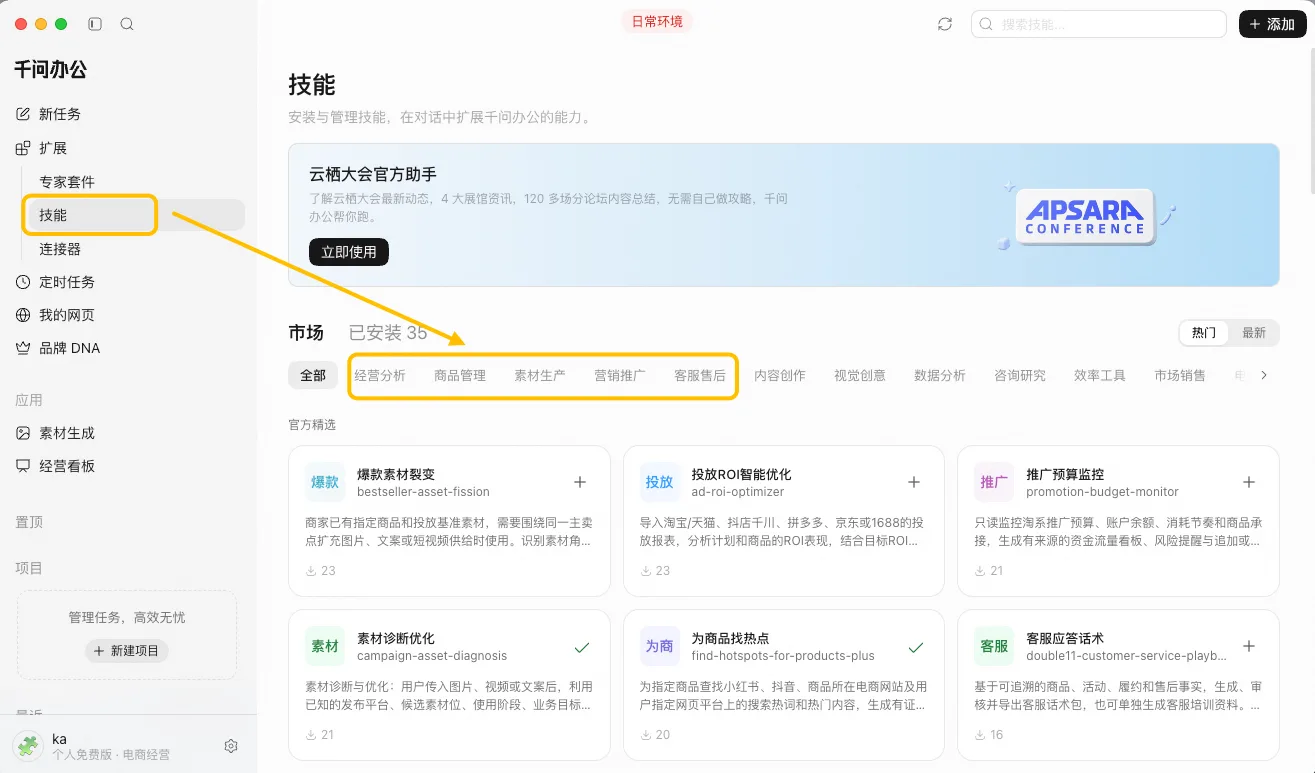
Task: Click the 爆款 icon of 爆款素材裂变
Action: tap(325, 482)
